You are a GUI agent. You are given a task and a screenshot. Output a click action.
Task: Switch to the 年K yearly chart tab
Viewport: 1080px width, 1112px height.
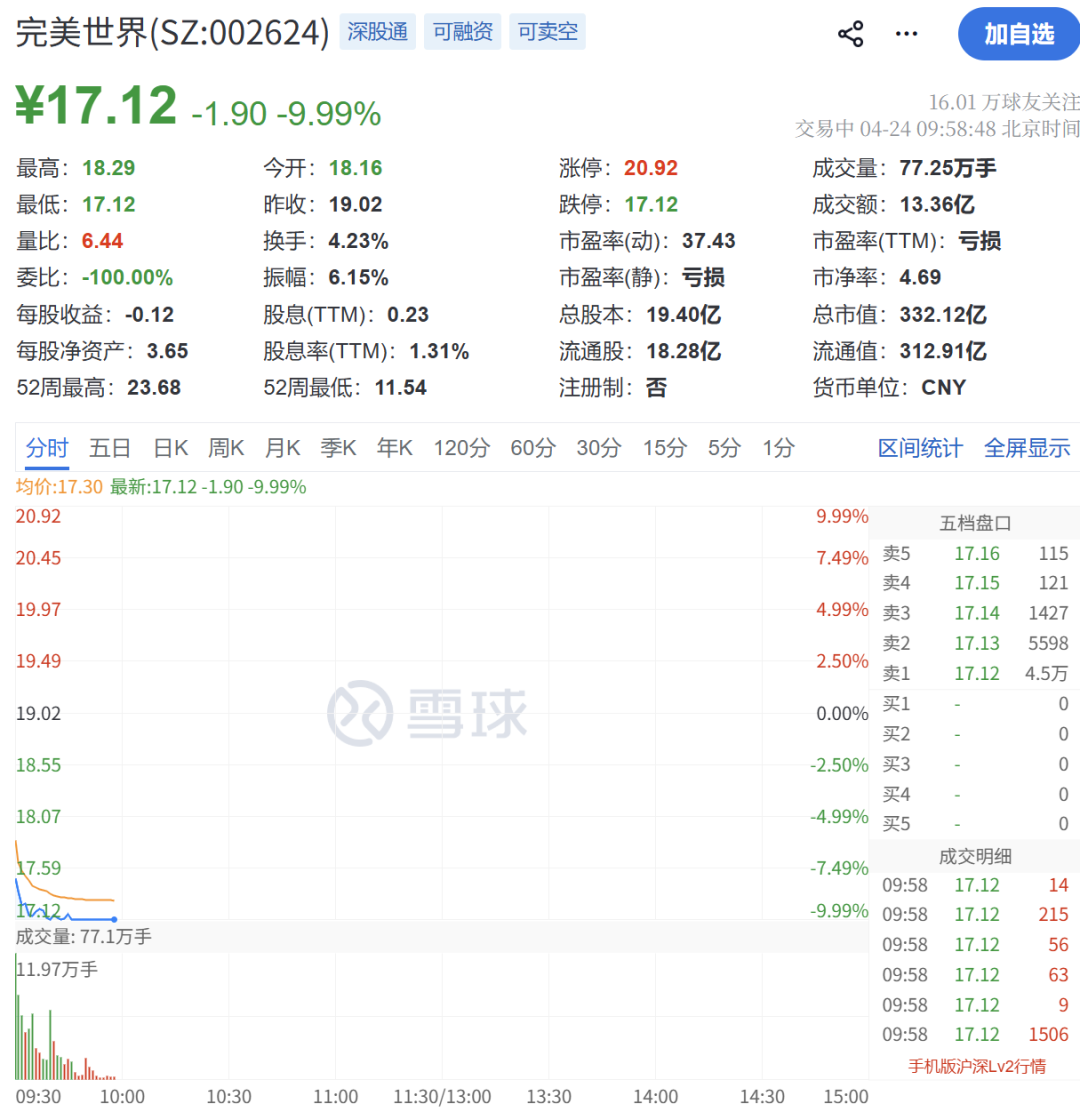click(394, 448)
